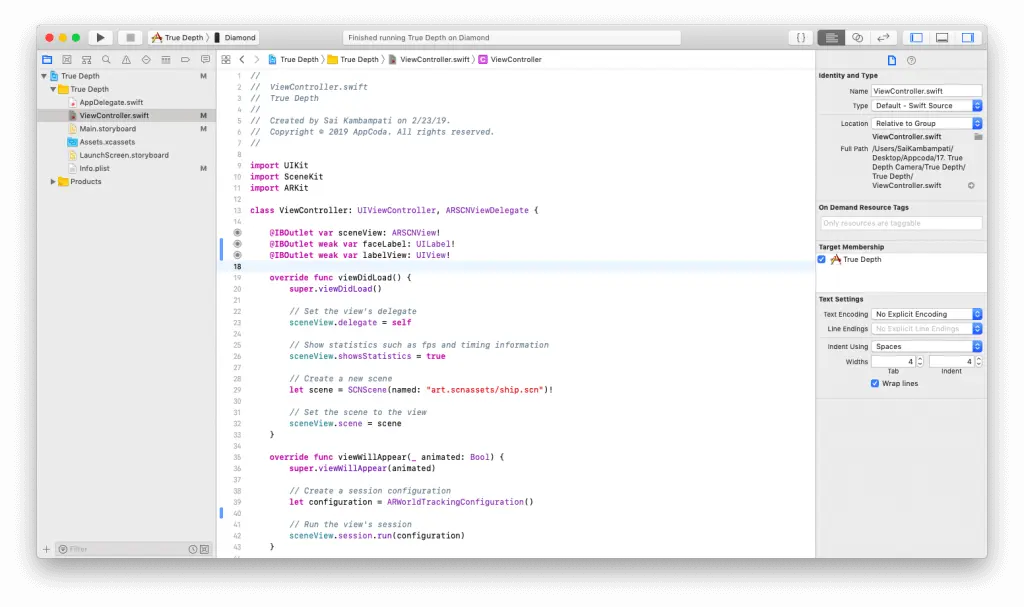This screenshot has height=607, width=1024.
Task: Open the debug navigator
Action: [x=166, y=59]
